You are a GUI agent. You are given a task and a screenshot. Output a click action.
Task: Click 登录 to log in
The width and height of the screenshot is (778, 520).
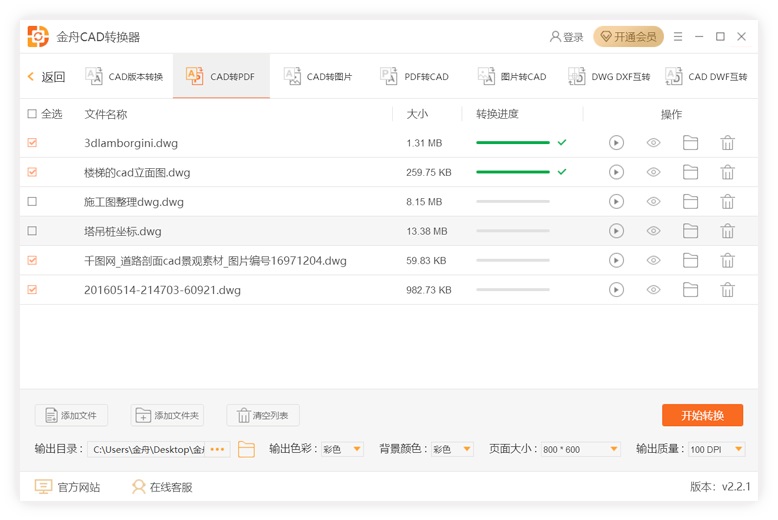click(567, 37)
